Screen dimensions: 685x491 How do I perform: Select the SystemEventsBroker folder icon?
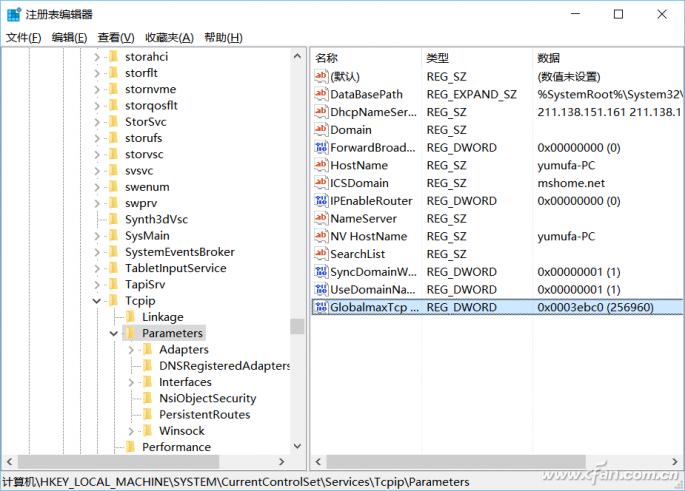tap(114, 252)
